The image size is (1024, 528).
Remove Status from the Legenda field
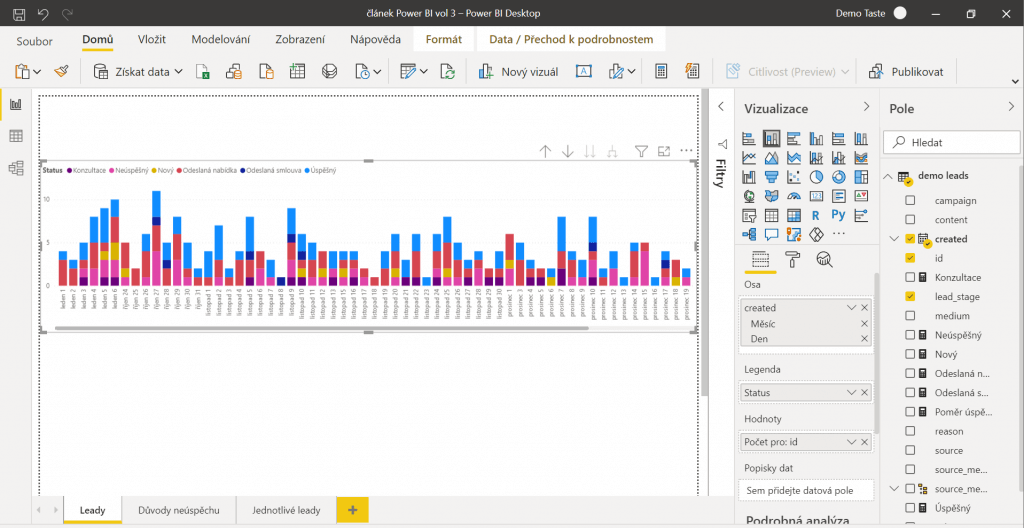(x=864, y=393)
